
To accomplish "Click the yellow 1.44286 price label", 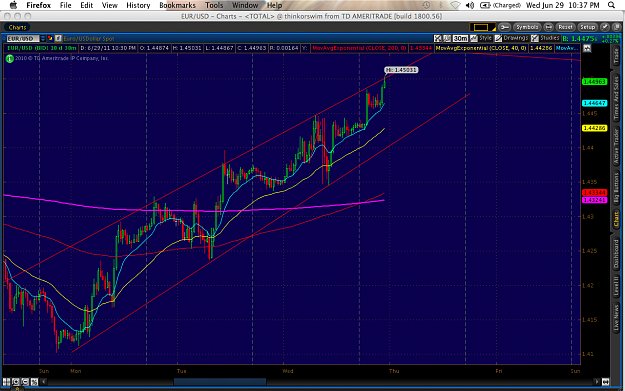I will (x=594, y=128).
